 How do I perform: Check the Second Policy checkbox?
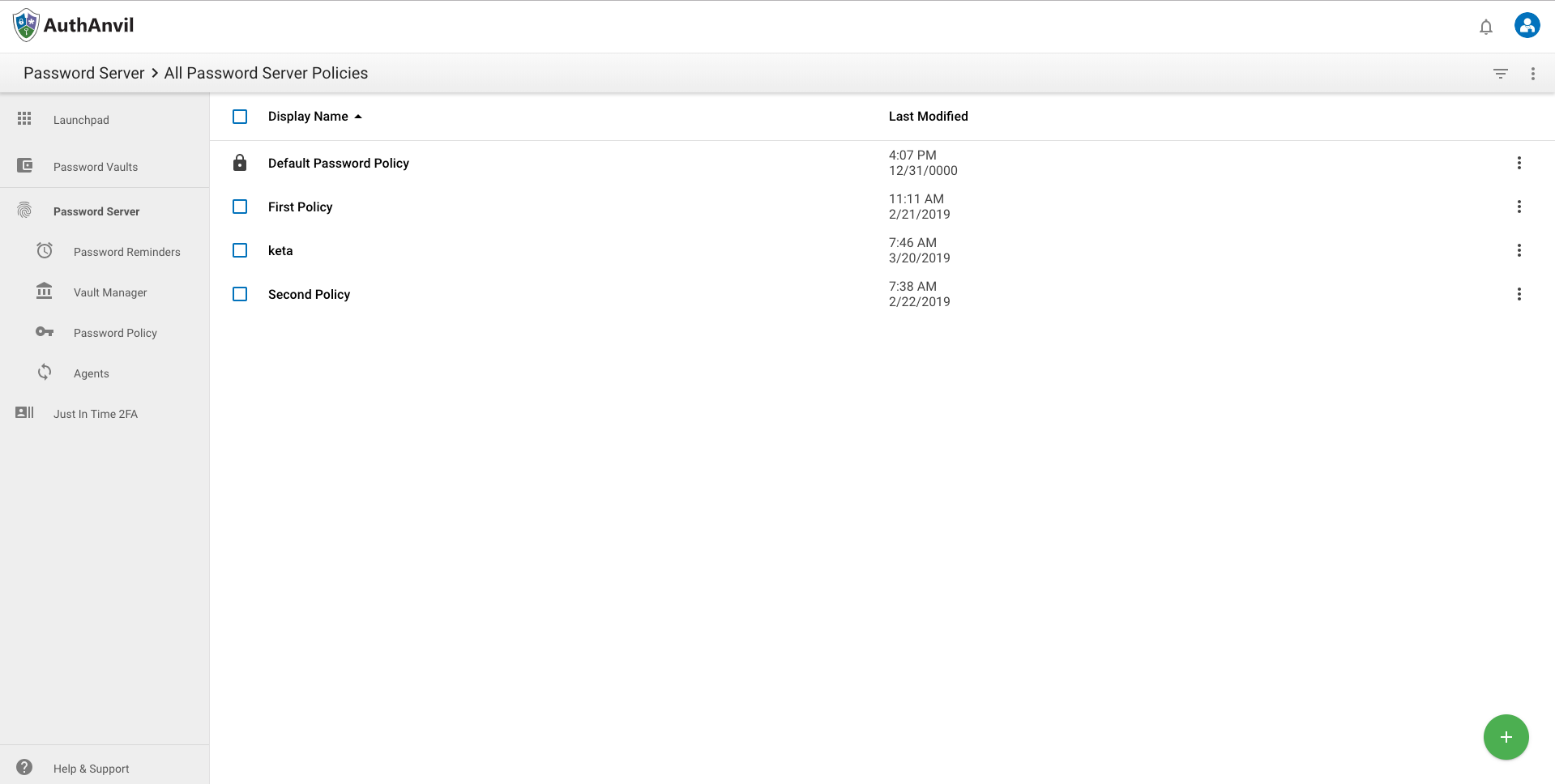point(240,294)
